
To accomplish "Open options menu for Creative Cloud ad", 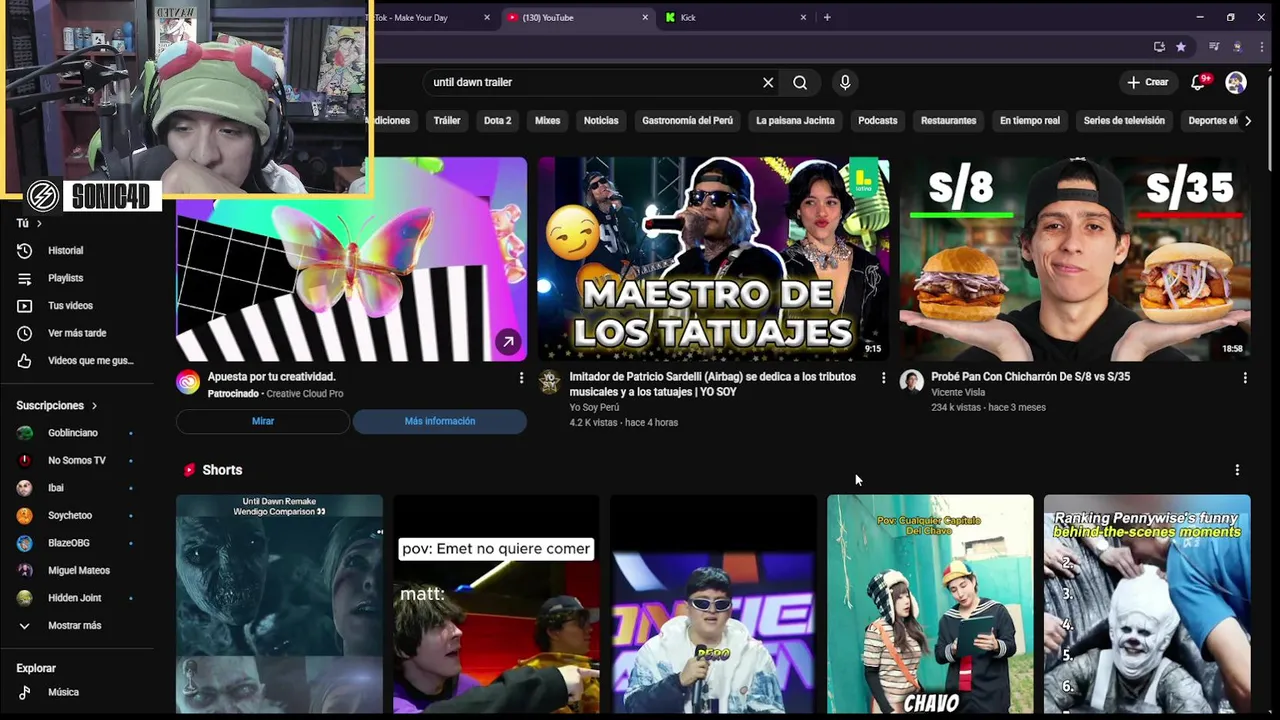I will tap(521, 378).
